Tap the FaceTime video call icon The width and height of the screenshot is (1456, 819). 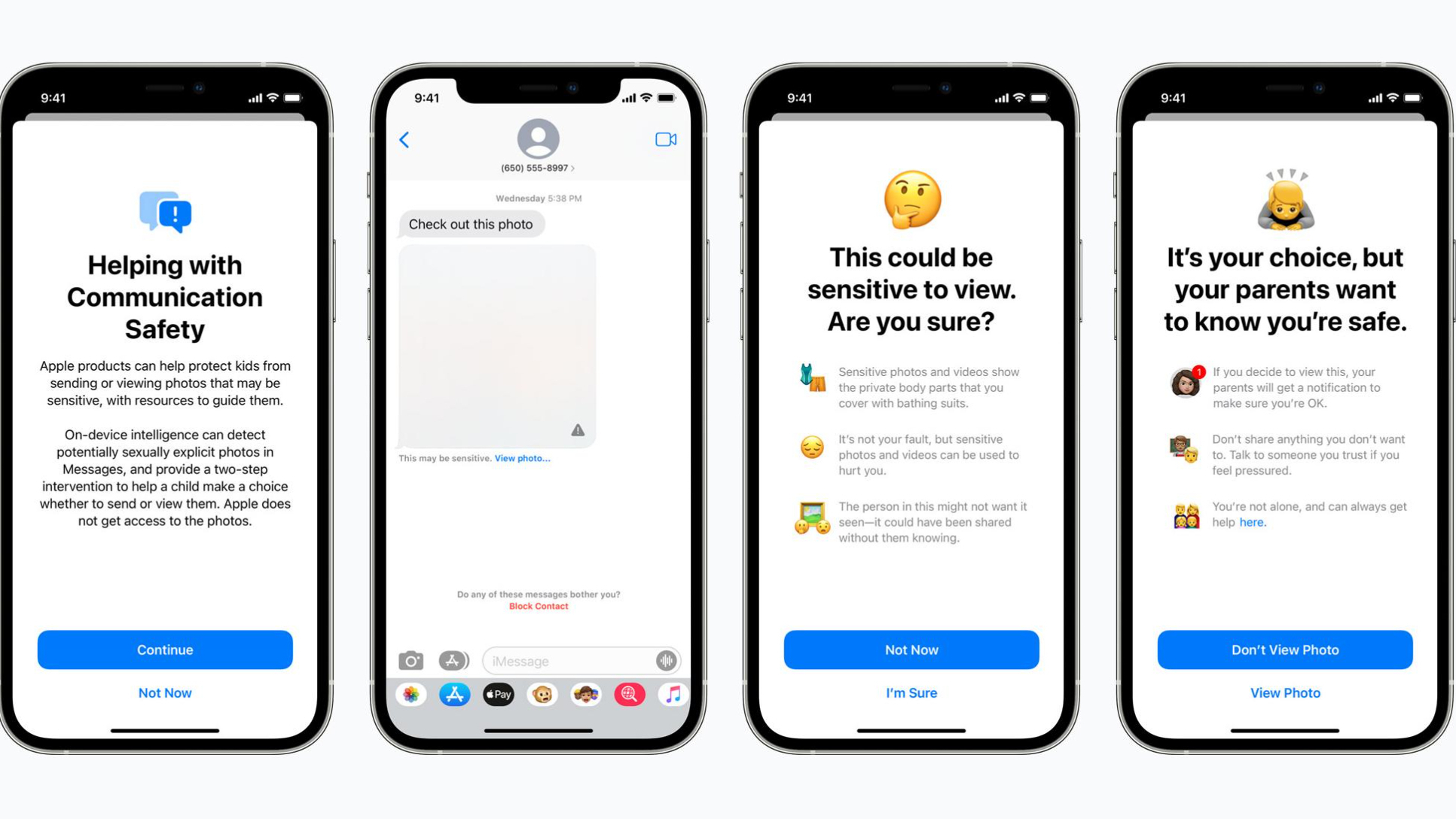click(x=665, y=138)
